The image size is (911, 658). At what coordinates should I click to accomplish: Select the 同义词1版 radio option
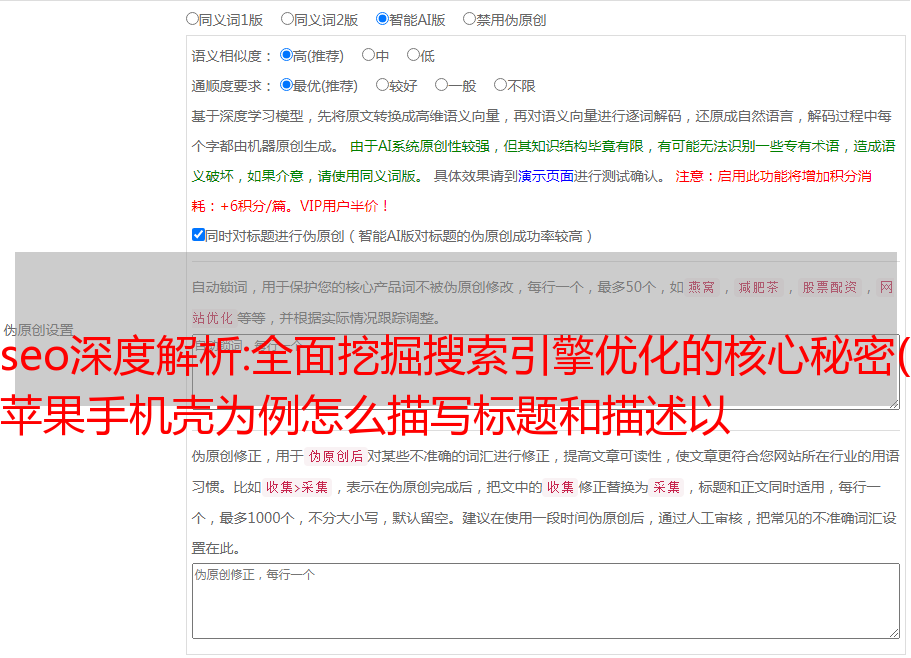(192, 19)
